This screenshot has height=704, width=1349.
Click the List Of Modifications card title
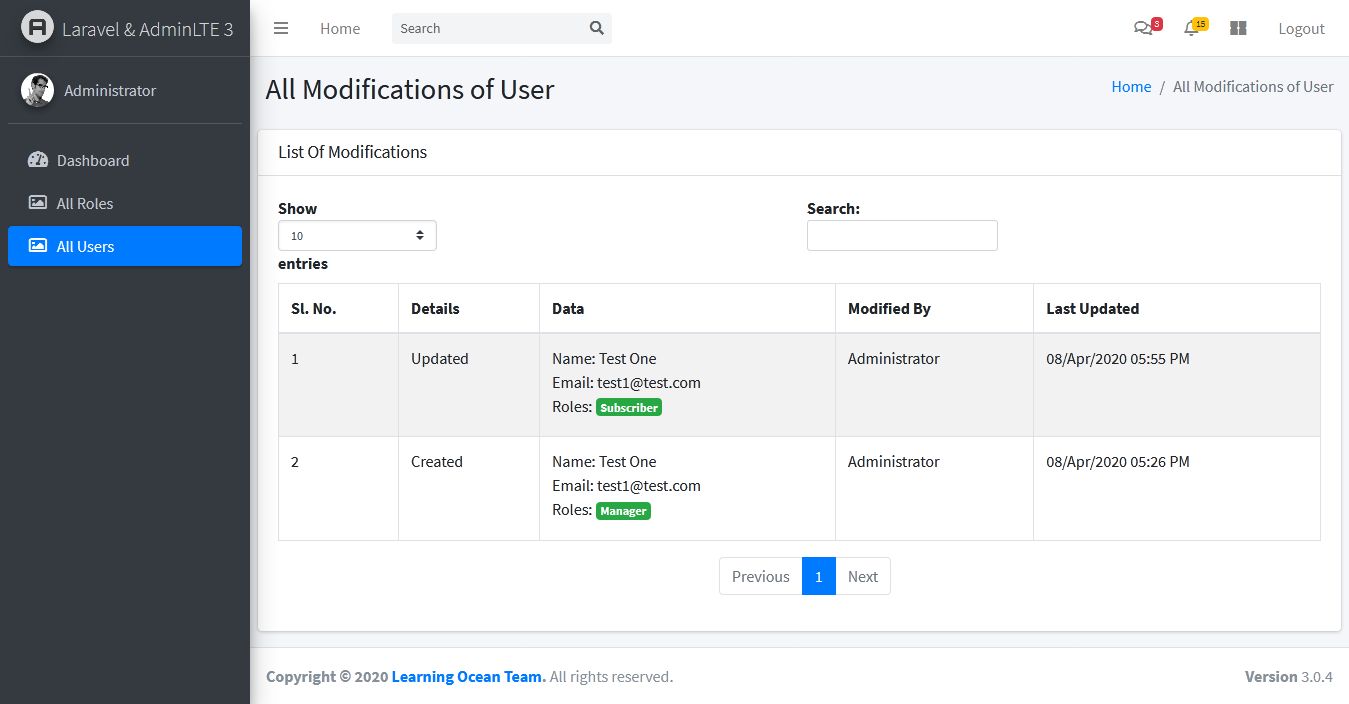pyautogui.click(x=352, y=152)
